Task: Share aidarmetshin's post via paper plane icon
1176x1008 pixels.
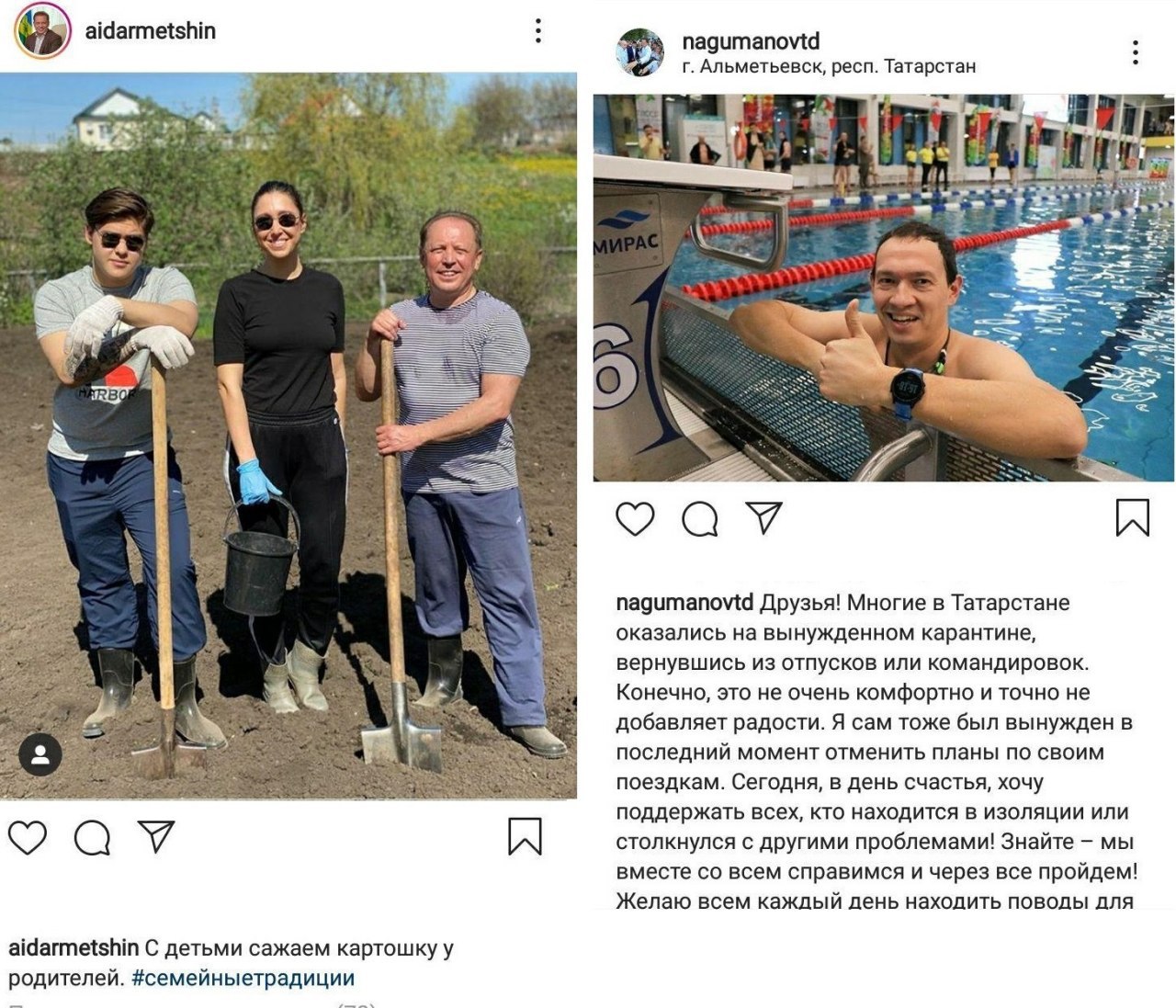Action: [157, 835]
